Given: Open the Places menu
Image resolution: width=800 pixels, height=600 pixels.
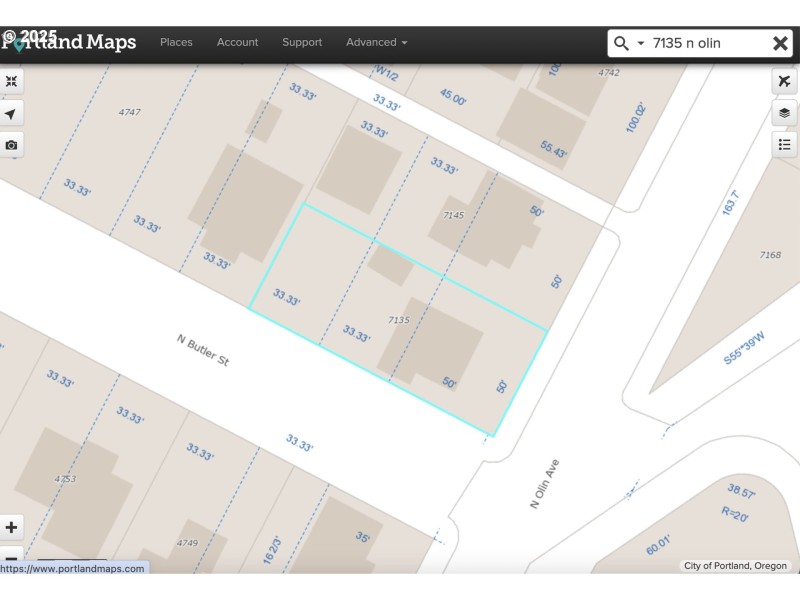Looking at the screenshot, I should coord(176,42).
